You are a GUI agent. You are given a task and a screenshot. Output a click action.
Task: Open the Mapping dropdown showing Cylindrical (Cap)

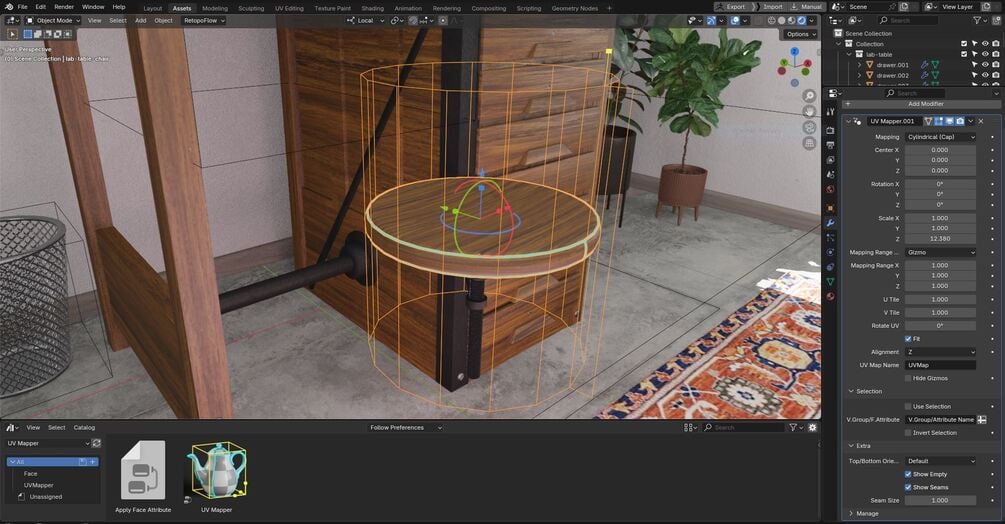[x=940, y=137]
